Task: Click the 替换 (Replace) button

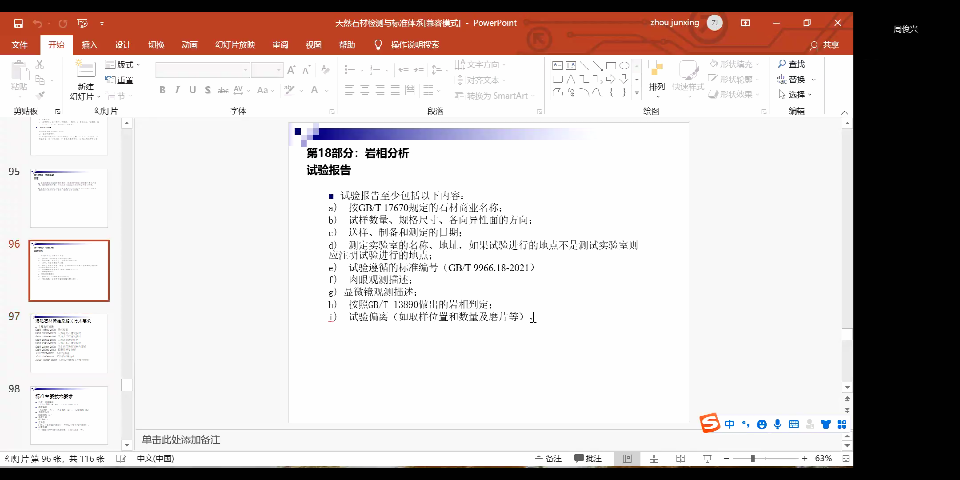Action: click(791, 80)
